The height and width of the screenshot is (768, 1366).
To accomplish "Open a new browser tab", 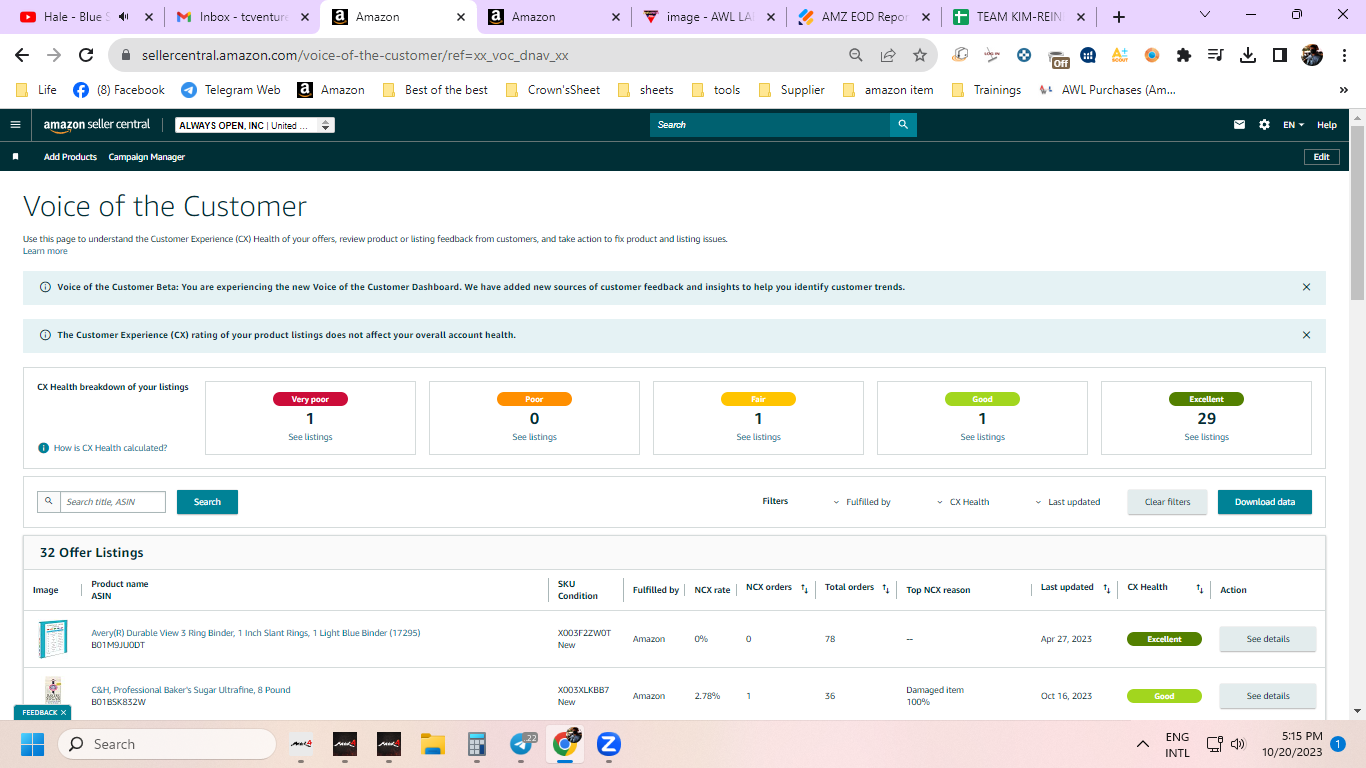I will tap(1118, 17).
